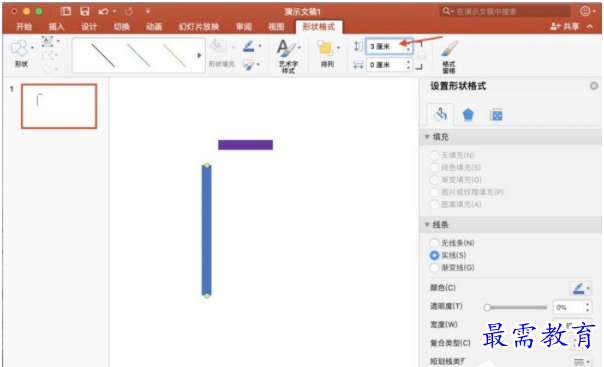Select the 无线条(N) radio button
The height and width of the screenshot is (367, 604).
[x=434, y=243]
